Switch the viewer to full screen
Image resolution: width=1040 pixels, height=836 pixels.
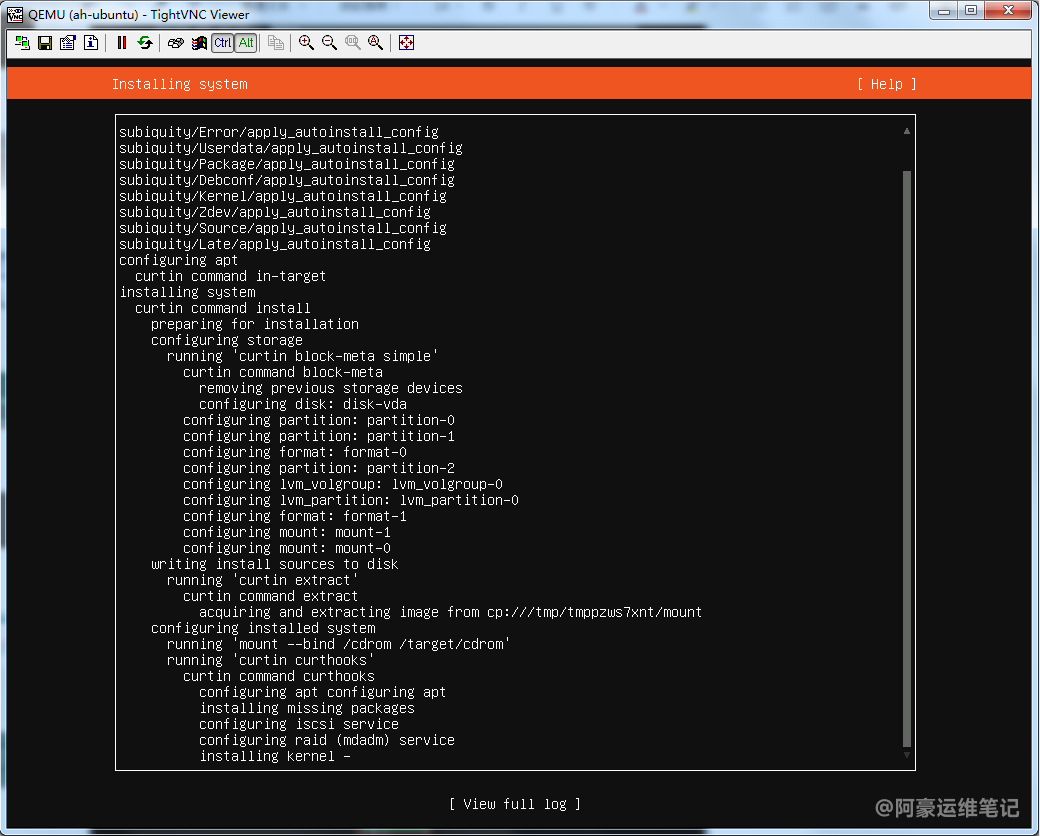406,43
